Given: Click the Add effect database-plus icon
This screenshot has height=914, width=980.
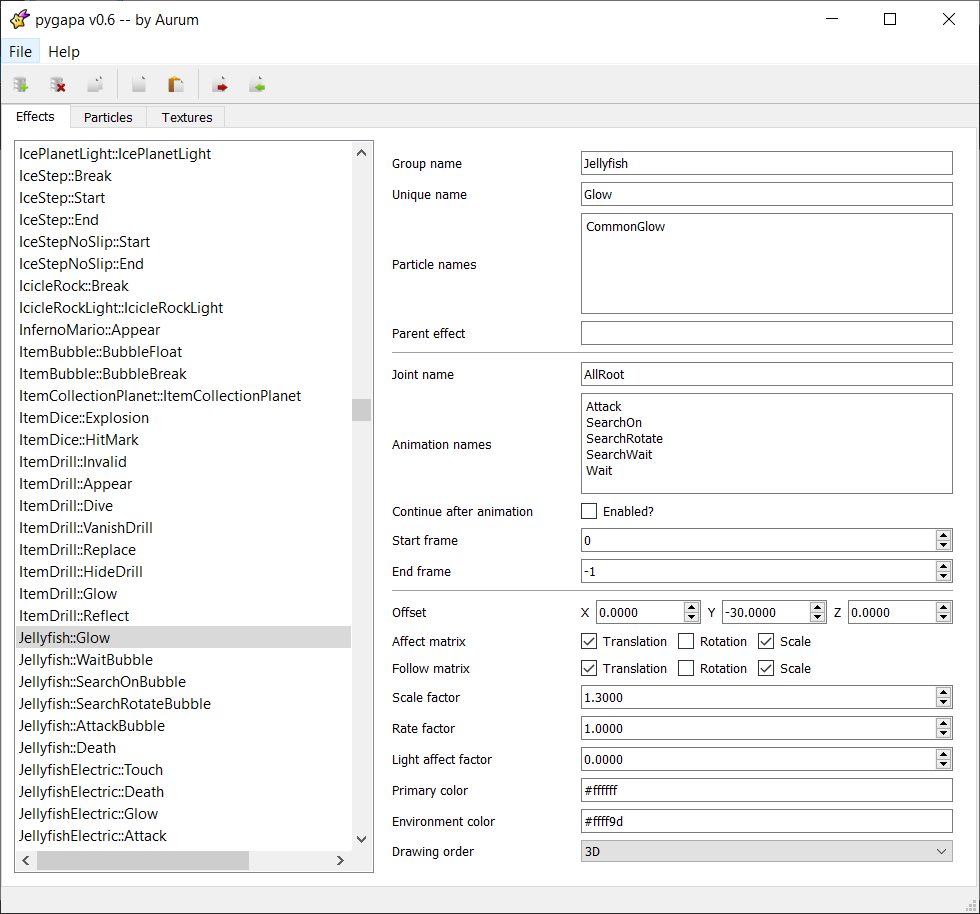Looking at the screenshot, I should coord(21,84).
